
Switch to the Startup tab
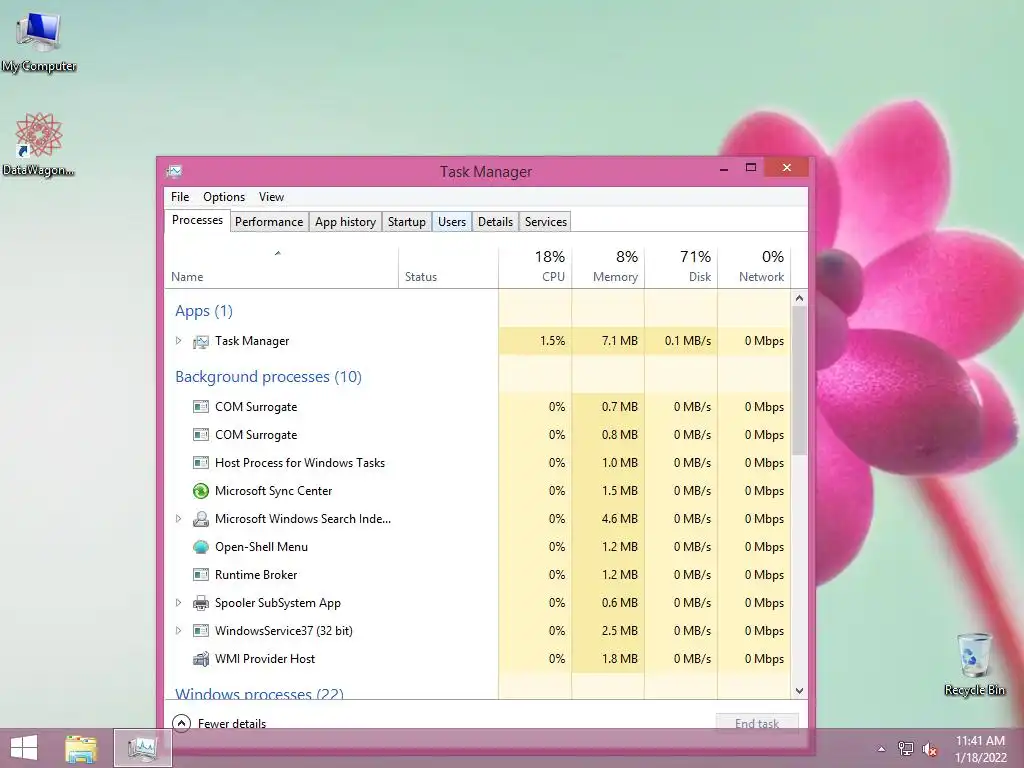(x=406, y=222)
